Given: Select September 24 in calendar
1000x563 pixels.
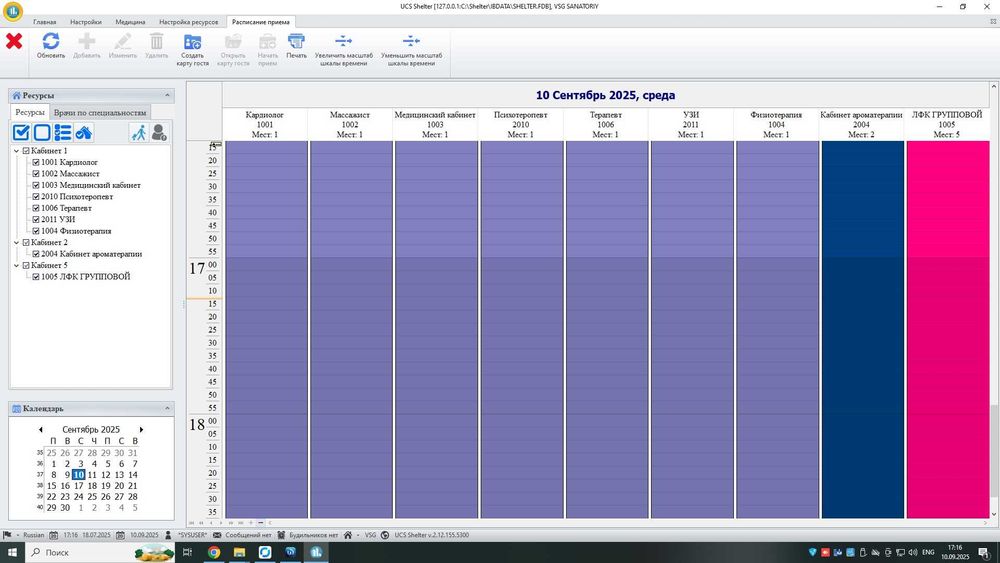Looking at the screenshot, I should click(x=78, y=497).
